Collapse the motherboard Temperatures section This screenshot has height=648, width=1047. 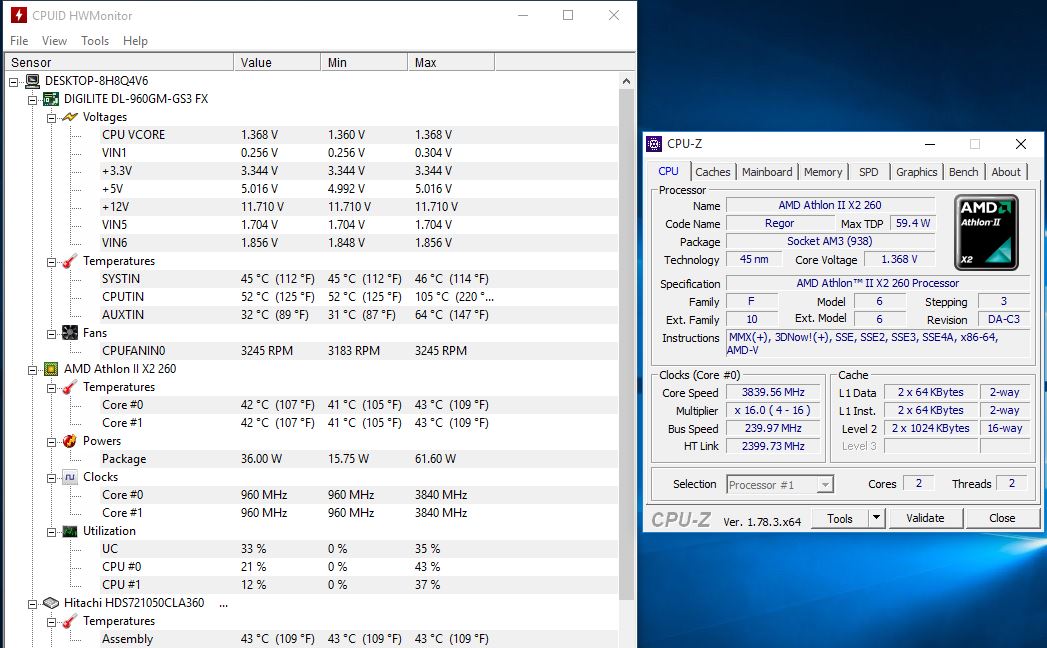click(x=51, y=262)
